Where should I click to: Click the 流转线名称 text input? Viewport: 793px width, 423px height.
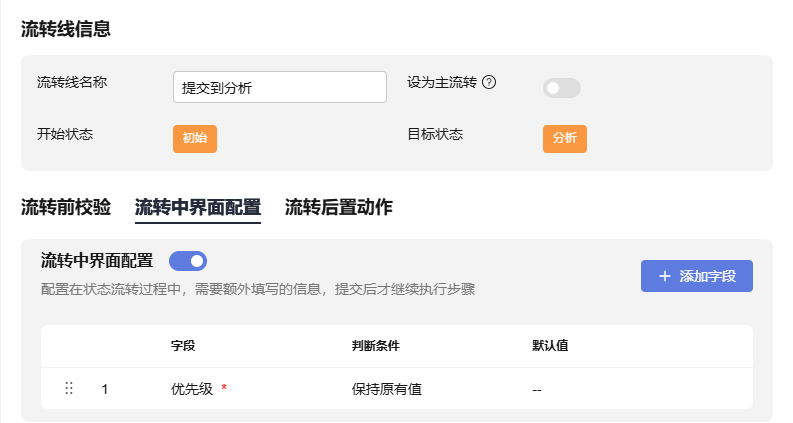pyautogui.click(x=280, y=87)
